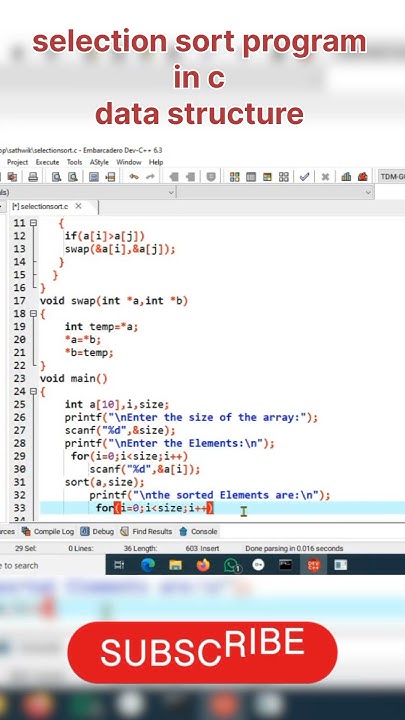Compile the program using the four-squares icon
This screenshot has width=405, height=720.
[235, 177]
